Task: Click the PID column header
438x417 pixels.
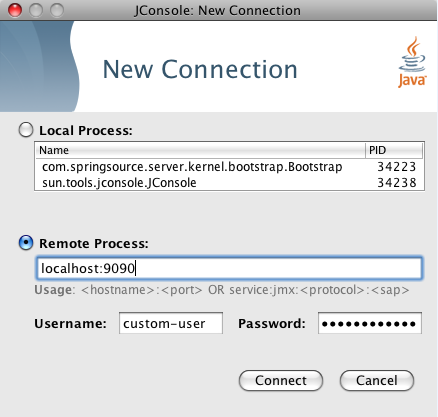Action: pos(394,150)
